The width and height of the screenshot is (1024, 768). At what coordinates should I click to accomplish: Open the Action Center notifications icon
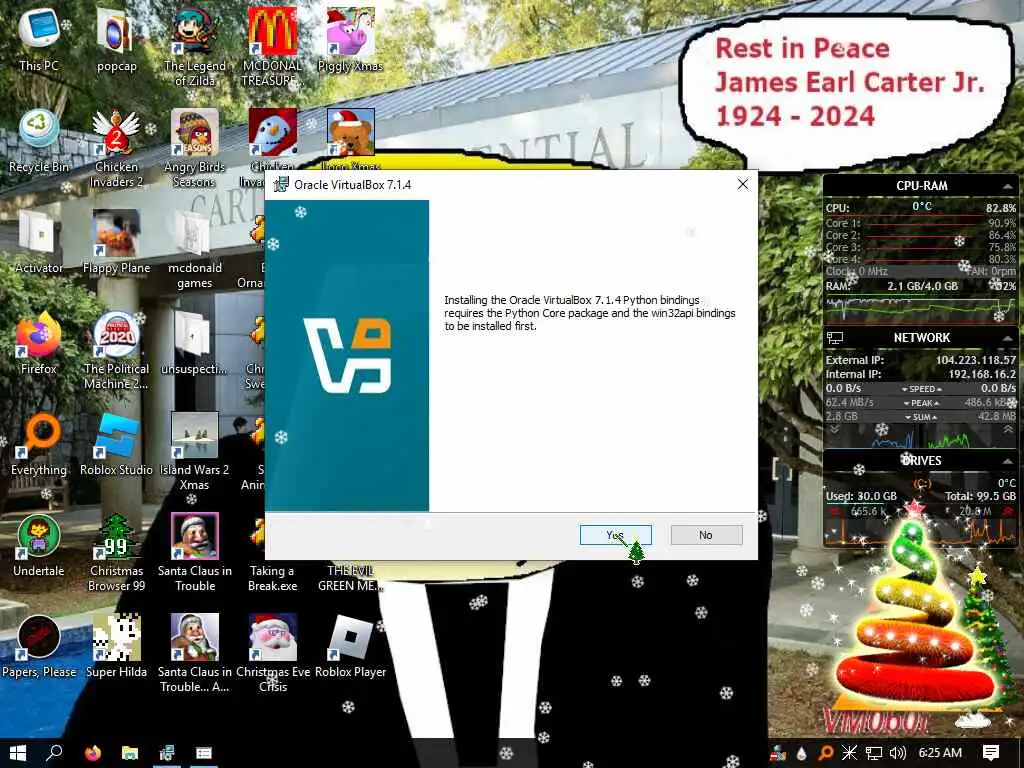click(x=991, y=753)
